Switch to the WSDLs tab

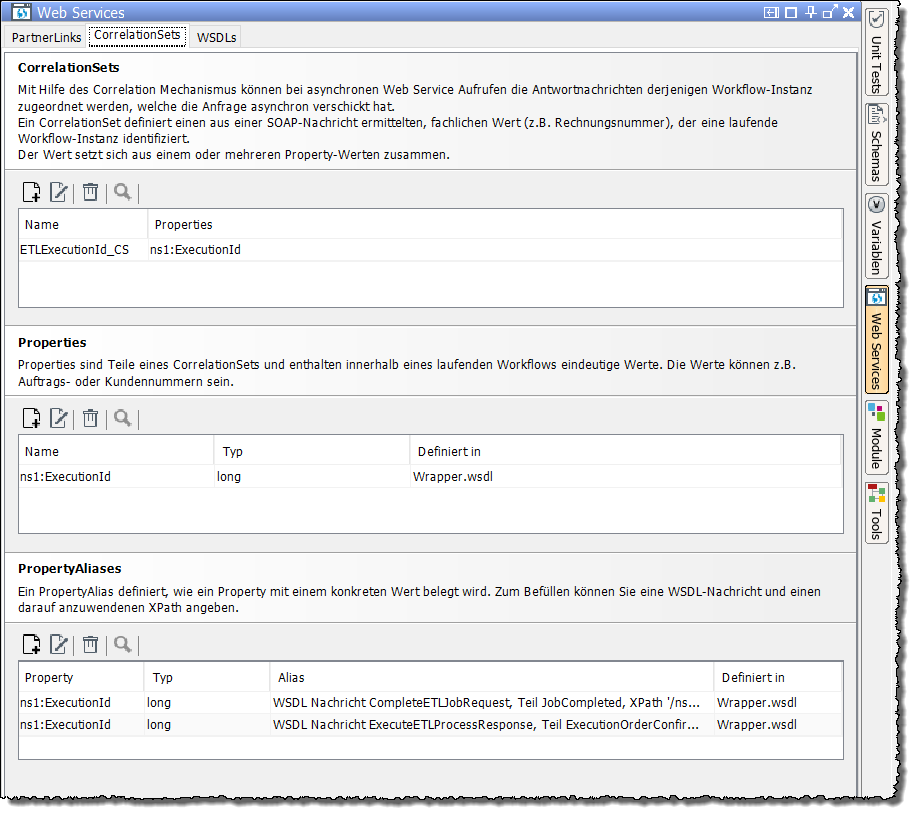point(217,37)
